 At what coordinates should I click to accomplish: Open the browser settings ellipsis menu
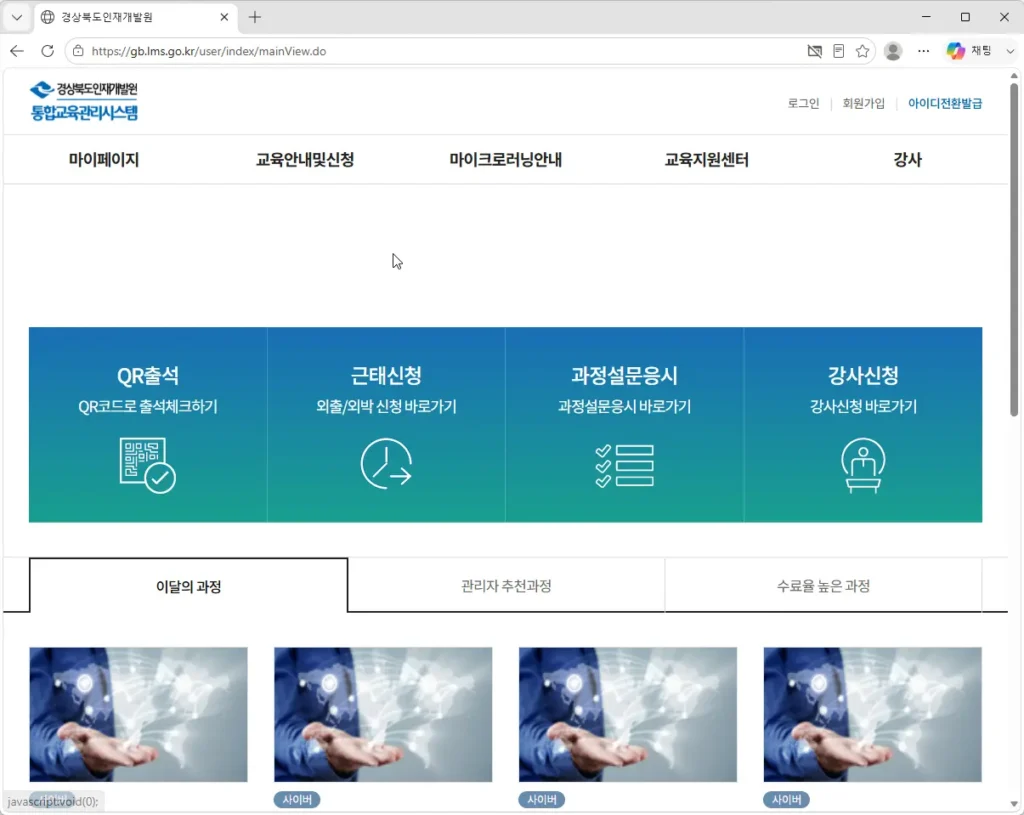[923, 51]
